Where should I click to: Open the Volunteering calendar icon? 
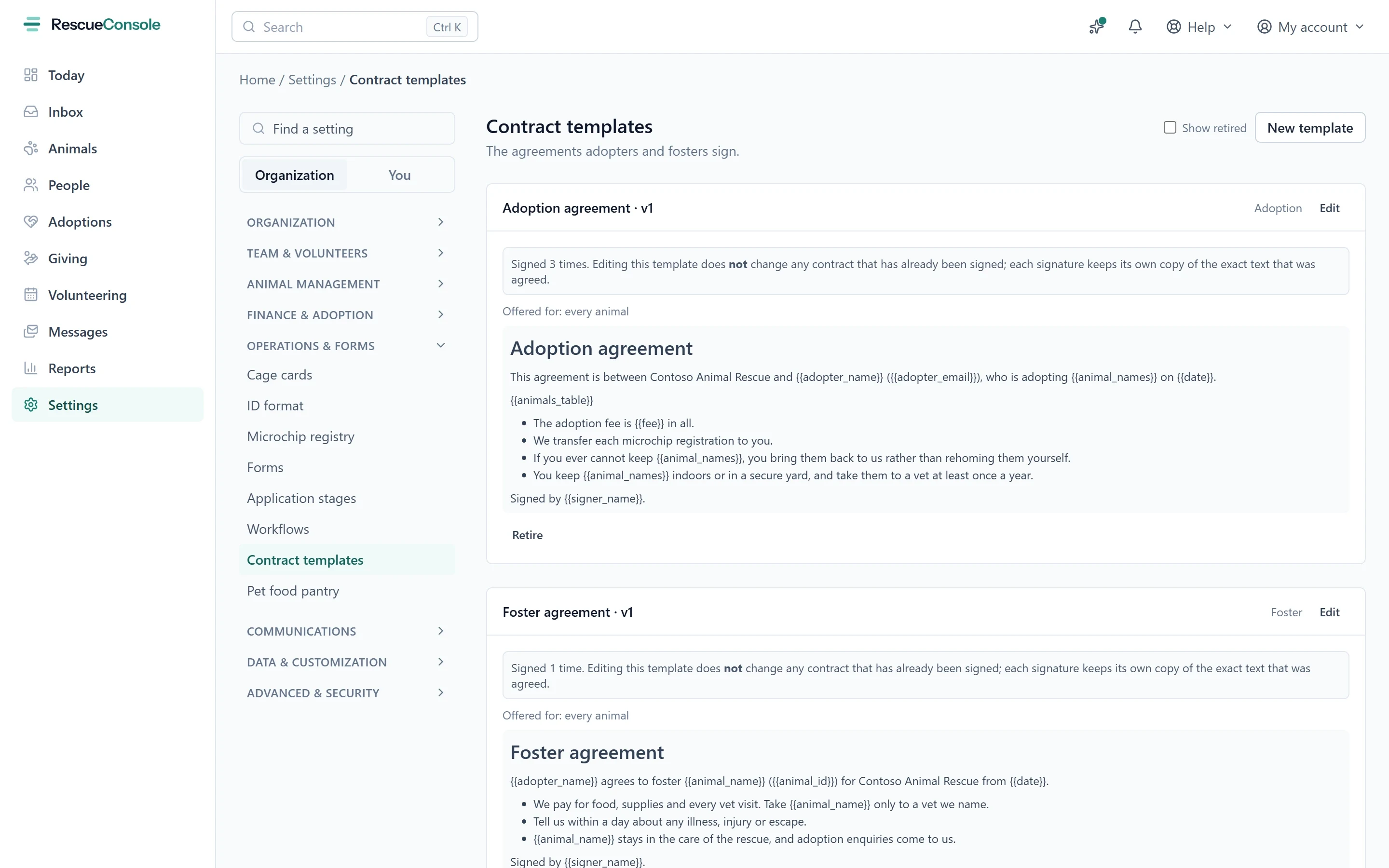31,295
